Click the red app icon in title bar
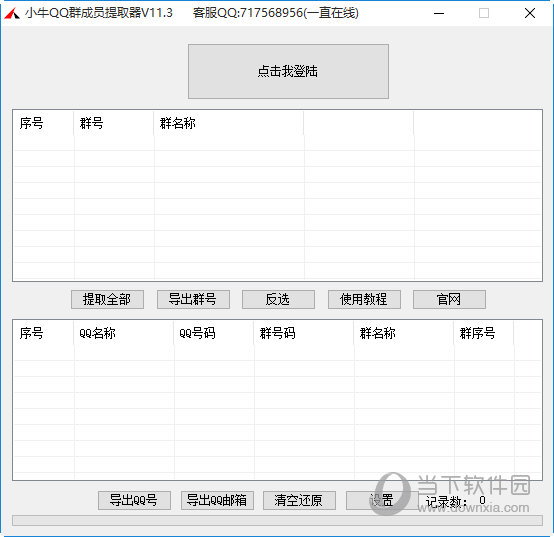Viewport: 554px width, 537px height. coord(12,14)
